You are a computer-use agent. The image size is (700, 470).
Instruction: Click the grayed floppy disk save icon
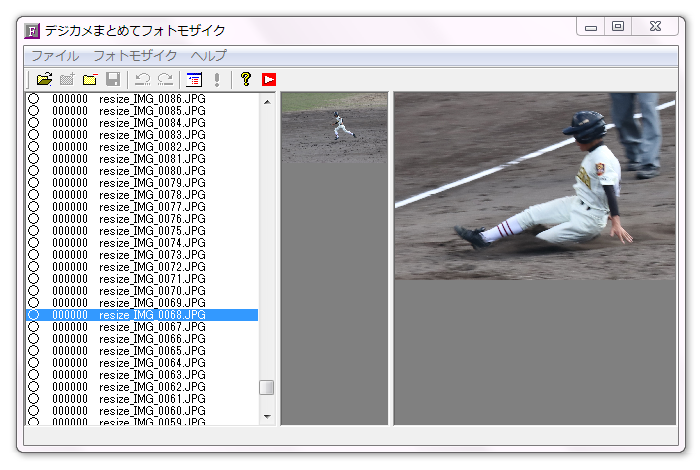113,79
